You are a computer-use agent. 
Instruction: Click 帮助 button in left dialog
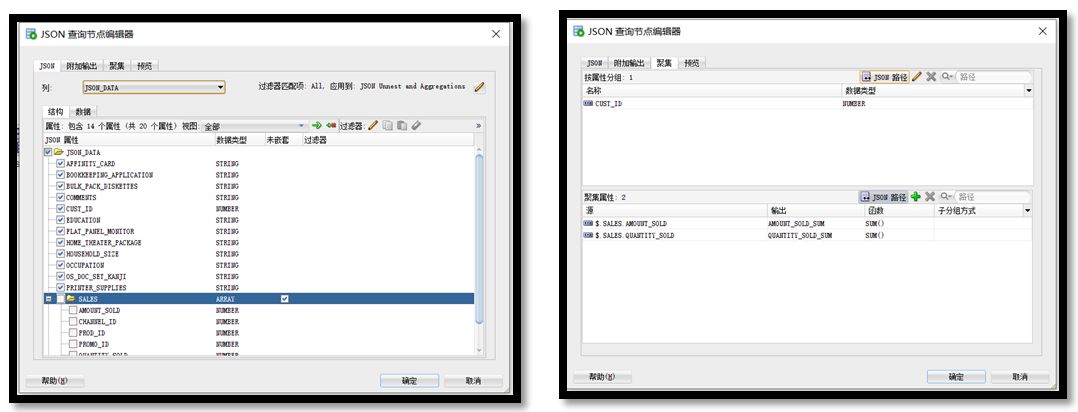(55, 381)
